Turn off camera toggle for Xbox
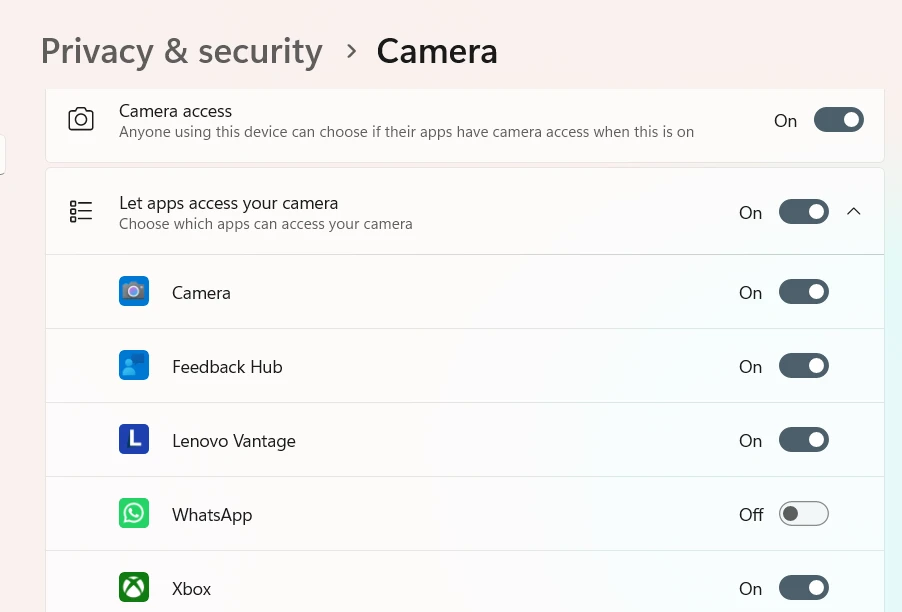The width and height of the screenshot is (902, 612). tap(803, 588)
